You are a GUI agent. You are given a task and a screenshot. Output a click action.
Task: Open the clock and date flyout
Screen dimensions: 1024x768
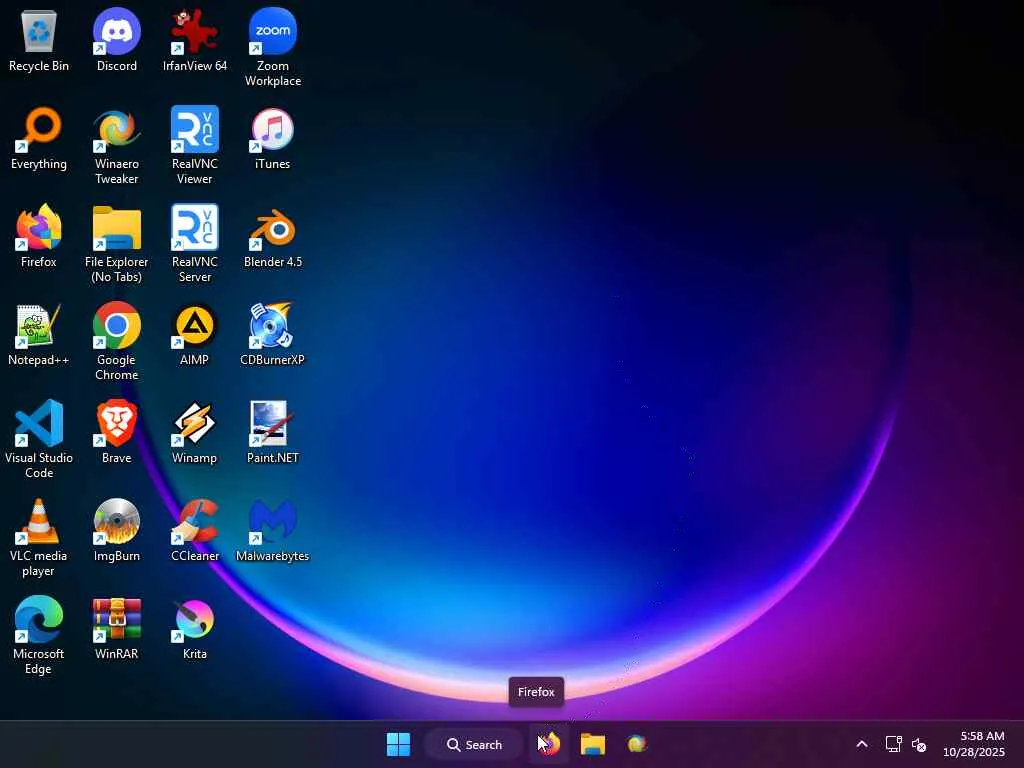(x=974, y=744)
